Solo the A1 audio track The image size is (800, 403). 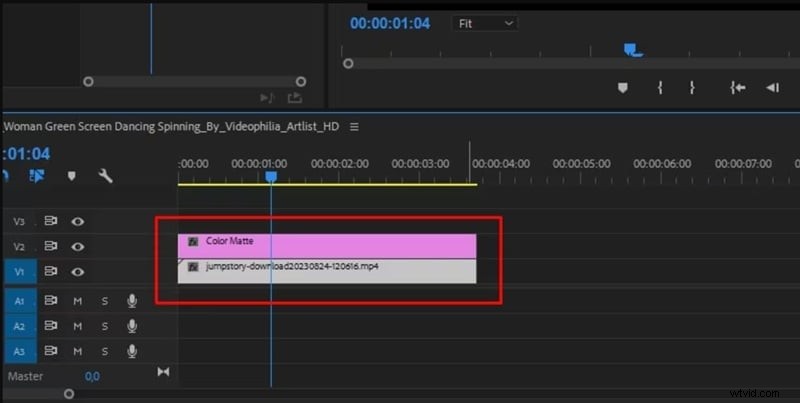click(x=105, y=301)
